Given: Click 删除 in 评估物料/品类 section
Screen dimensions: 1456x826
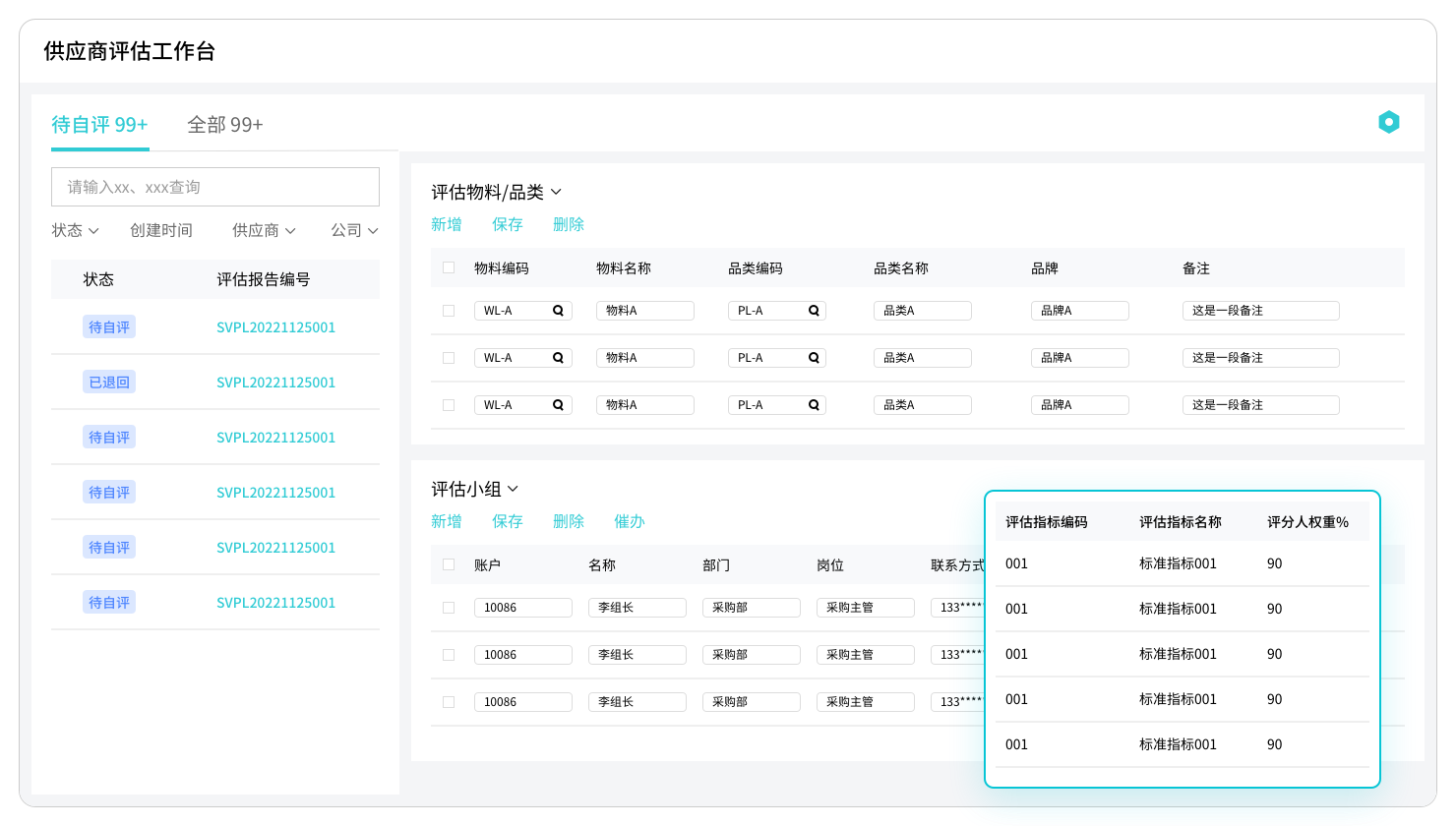Looking at the screenshot, I should (x=569, y=224).
